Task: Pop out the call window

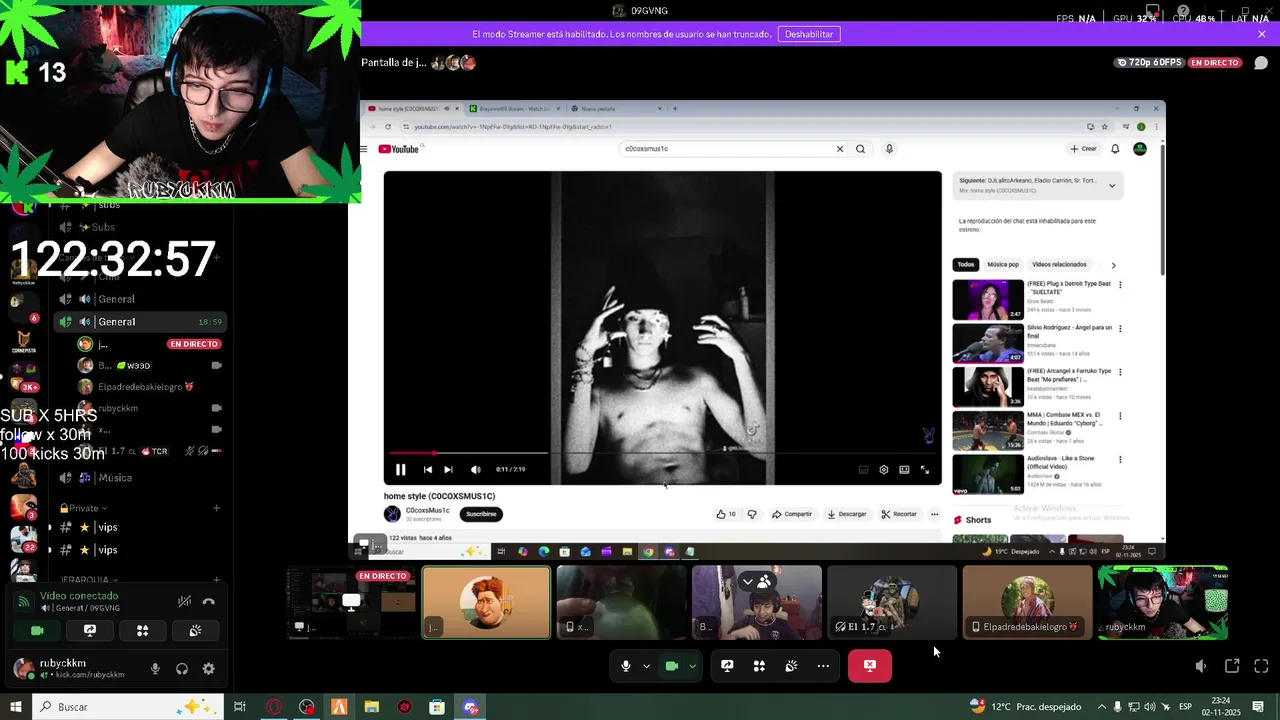Action: [1232, 666]
